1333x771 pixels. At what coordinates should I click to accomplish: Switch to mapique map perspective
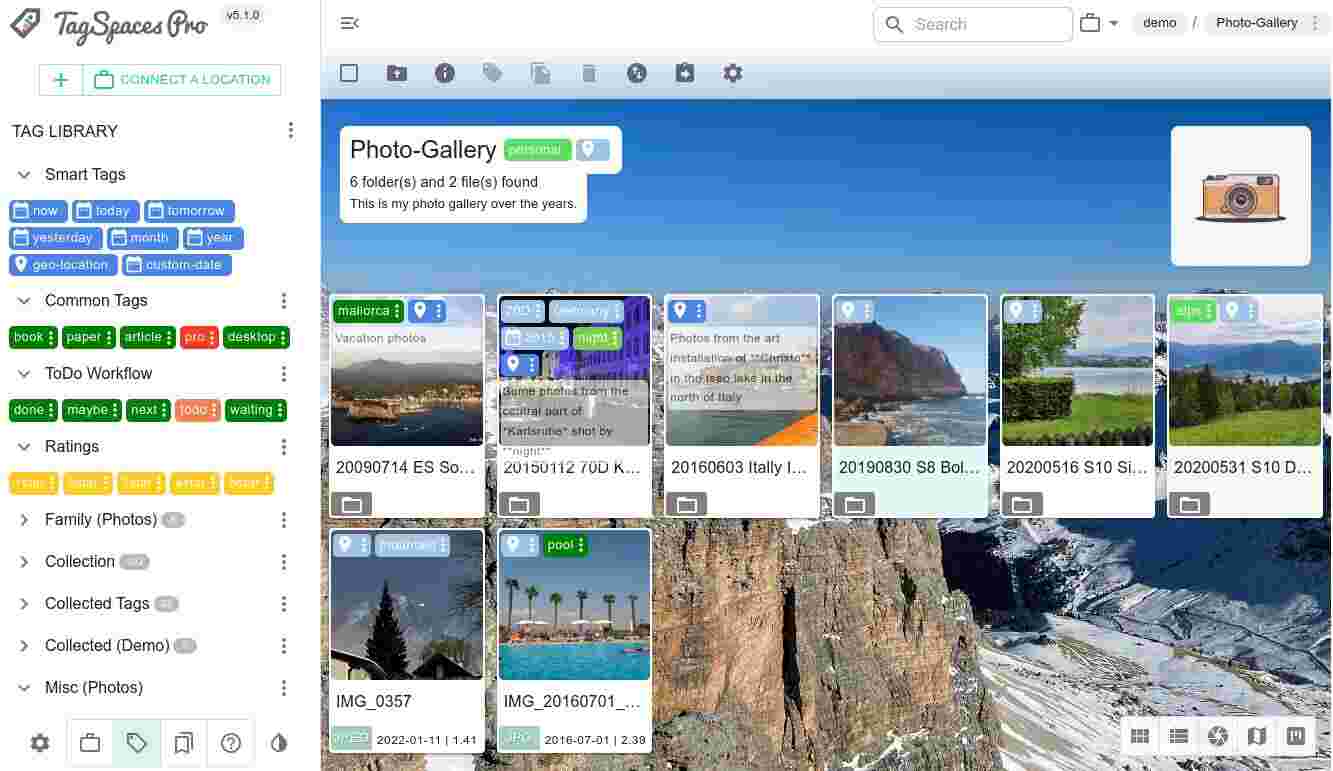pyautogui.click(x=1257, y=737)
